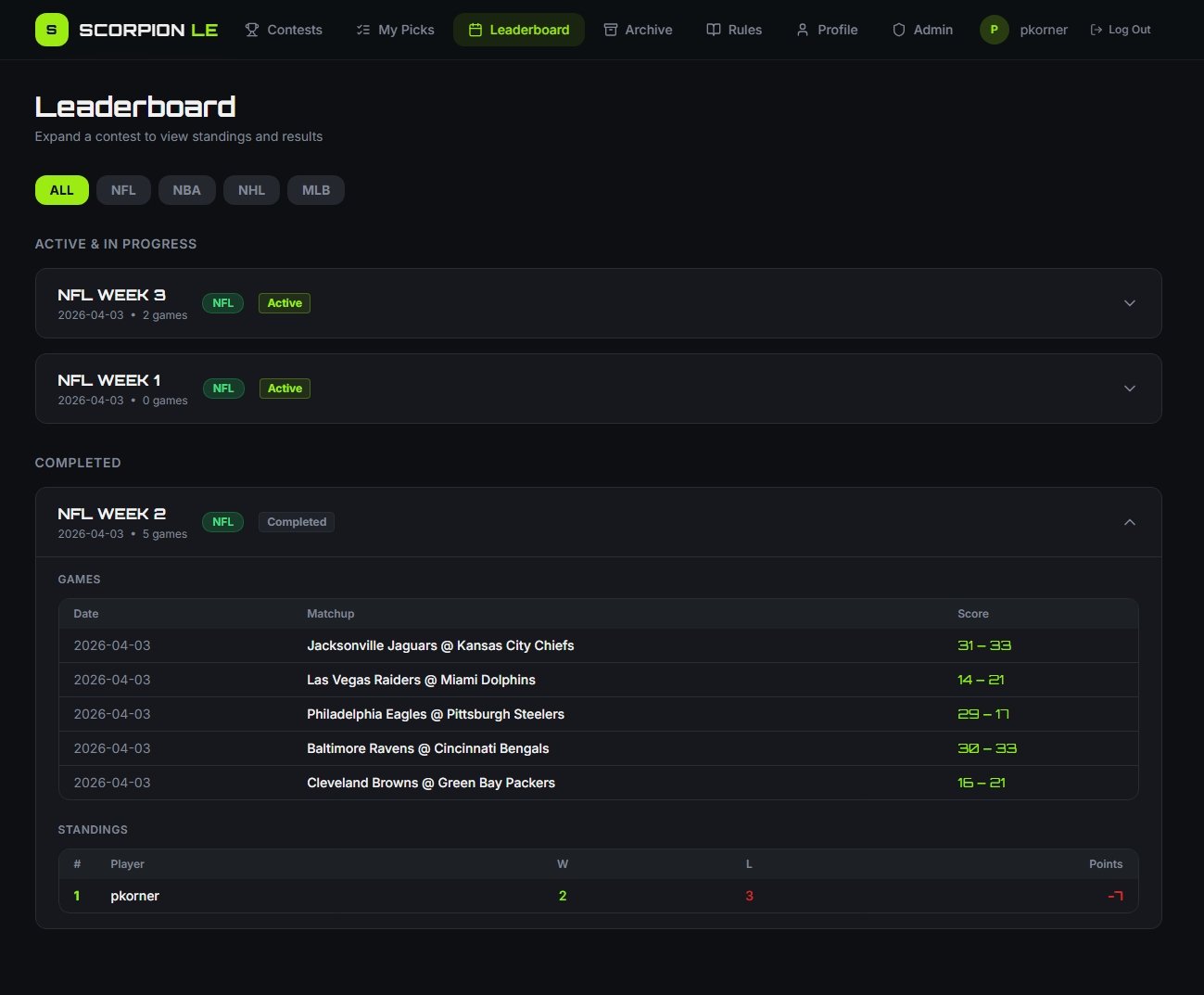
Task: Filter leaderboard by MLB
Action: tap(315, 190)
